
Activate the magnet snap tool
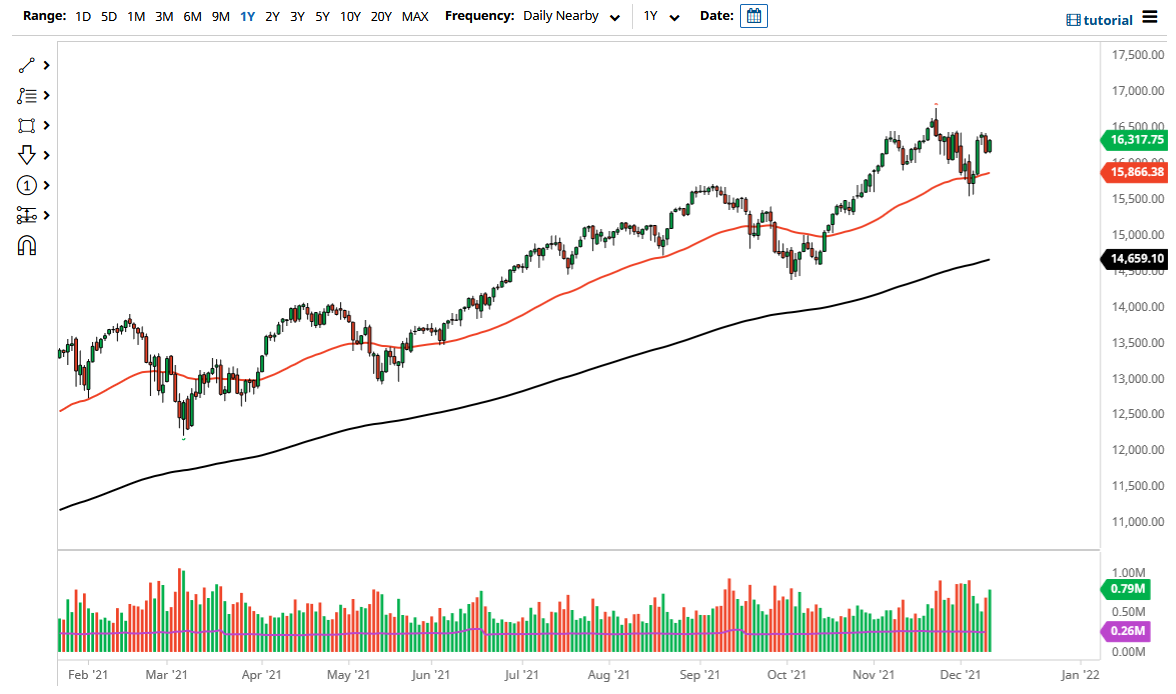(x=27, y=243)
